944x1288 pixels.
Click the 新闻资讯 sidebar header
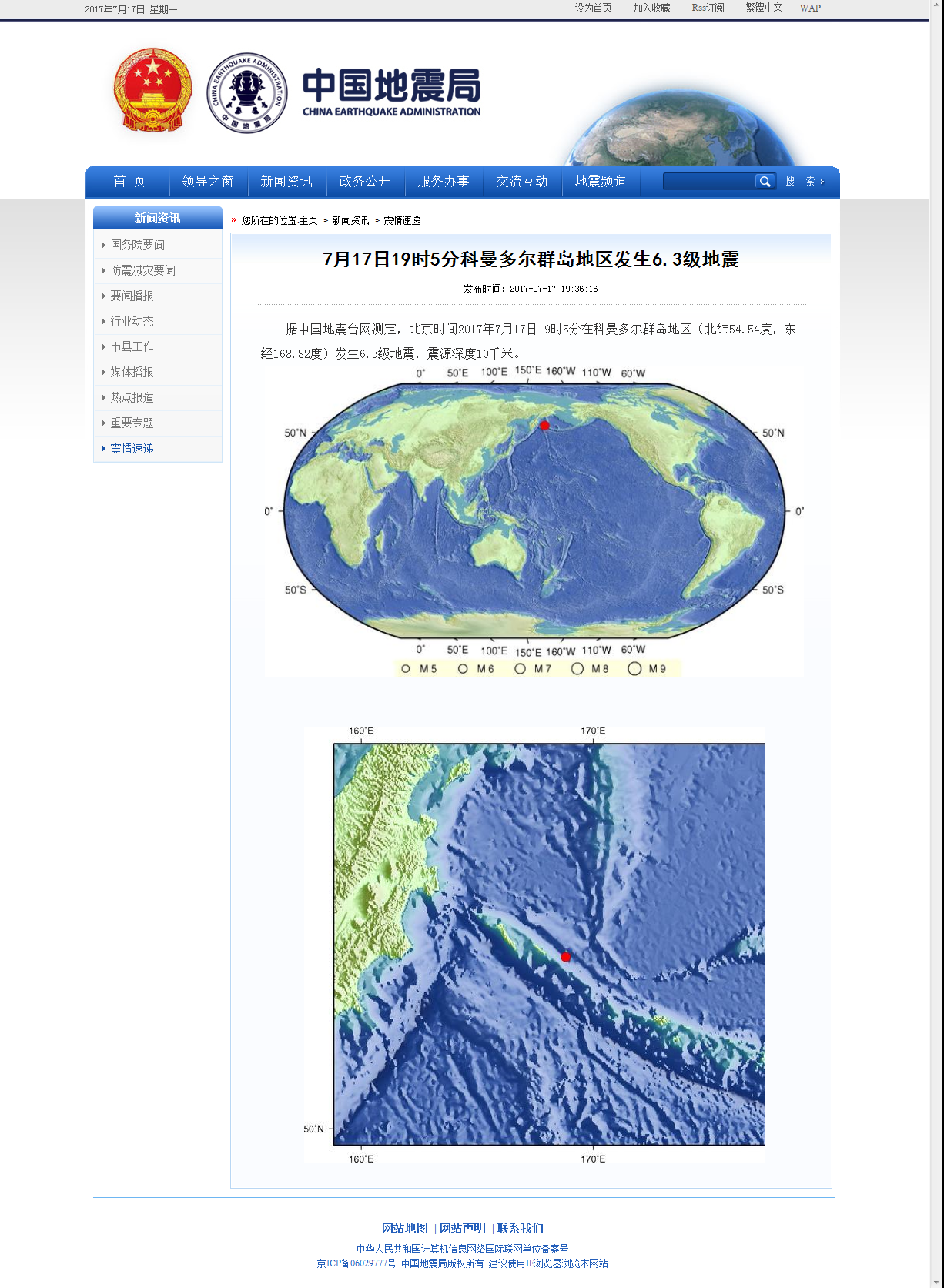click(158, 218)
